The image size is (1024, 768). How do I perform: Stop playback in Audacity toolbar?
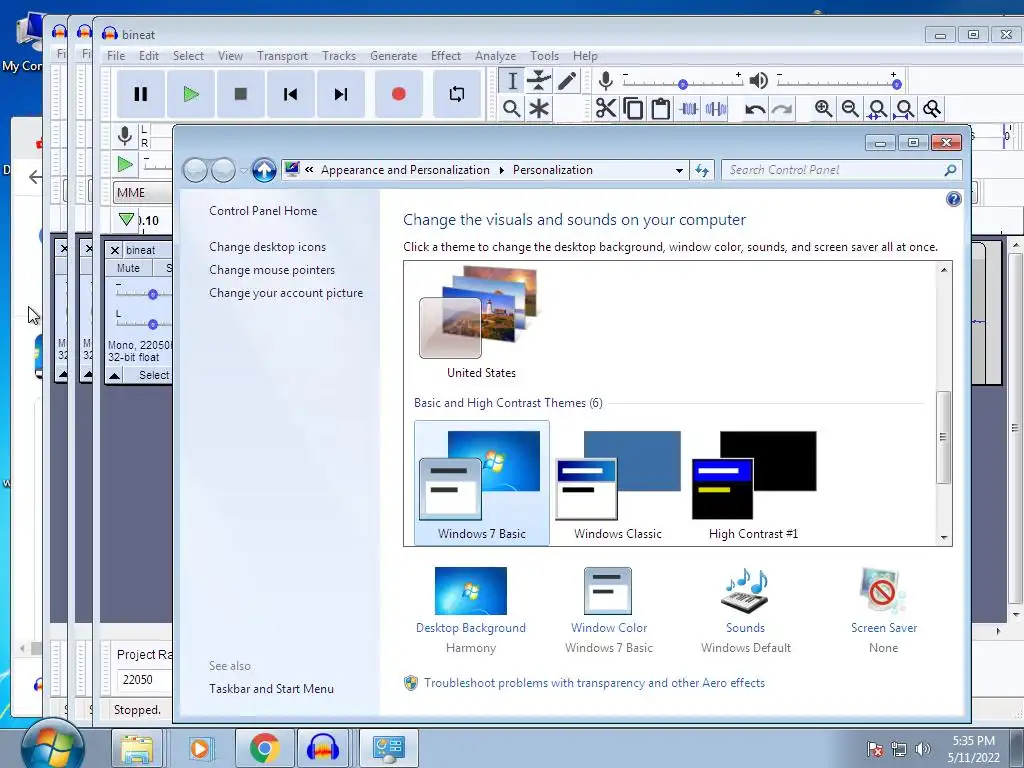(241, 95)
